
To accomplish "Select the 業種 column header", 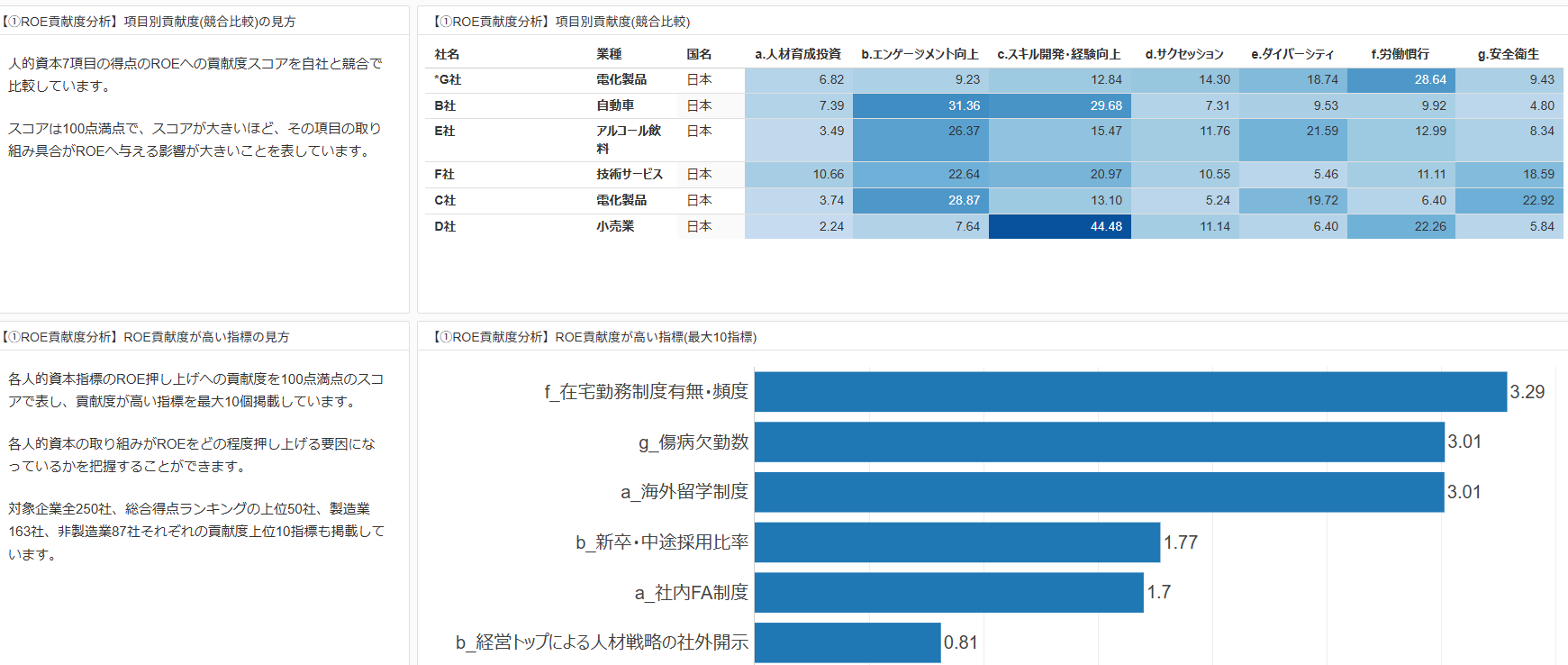I will point(609,54).
